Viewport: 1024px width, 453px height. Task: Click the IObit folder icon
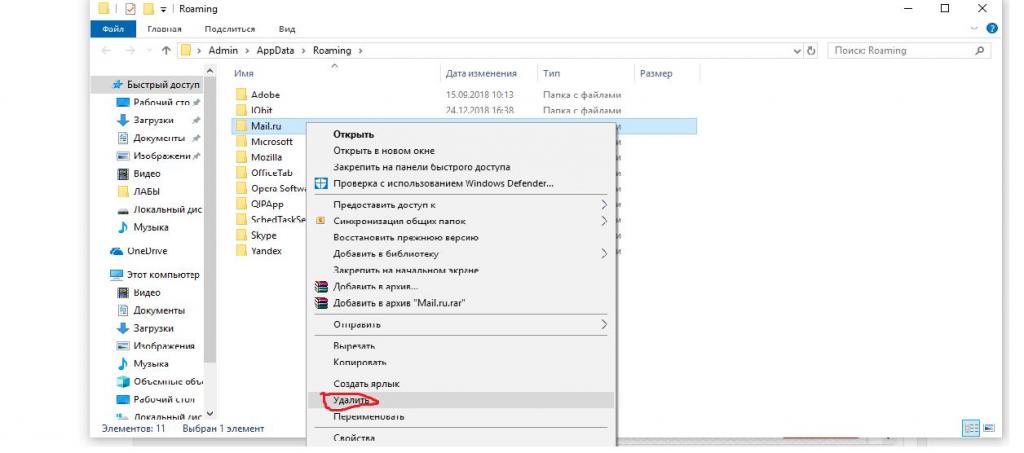click(241, 110)
